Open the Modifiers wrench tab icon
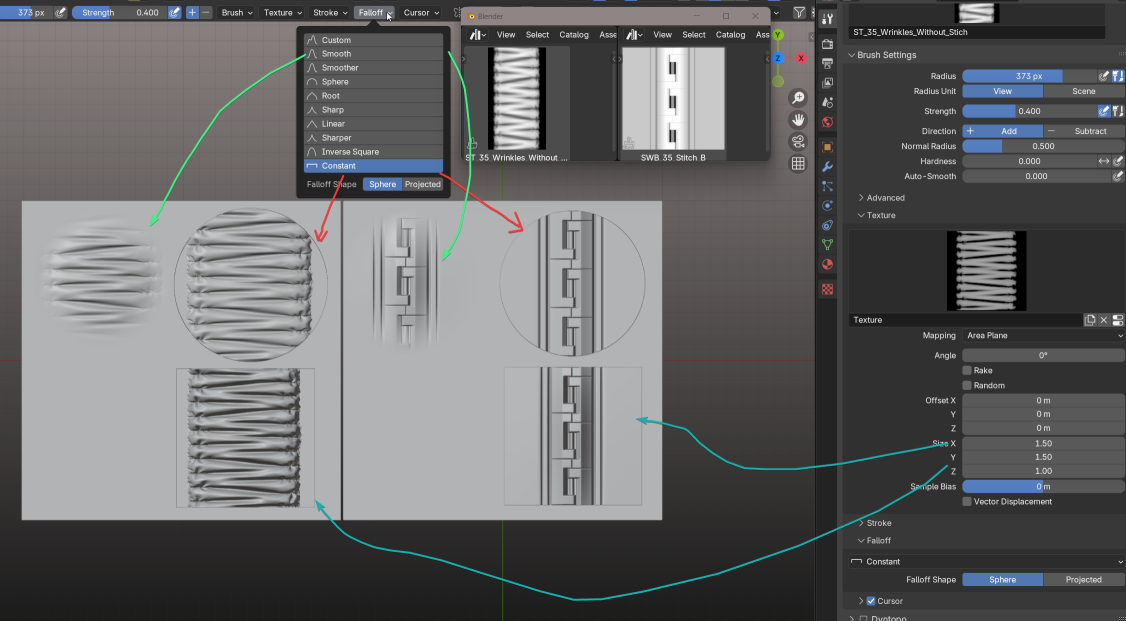 (827, 167)
